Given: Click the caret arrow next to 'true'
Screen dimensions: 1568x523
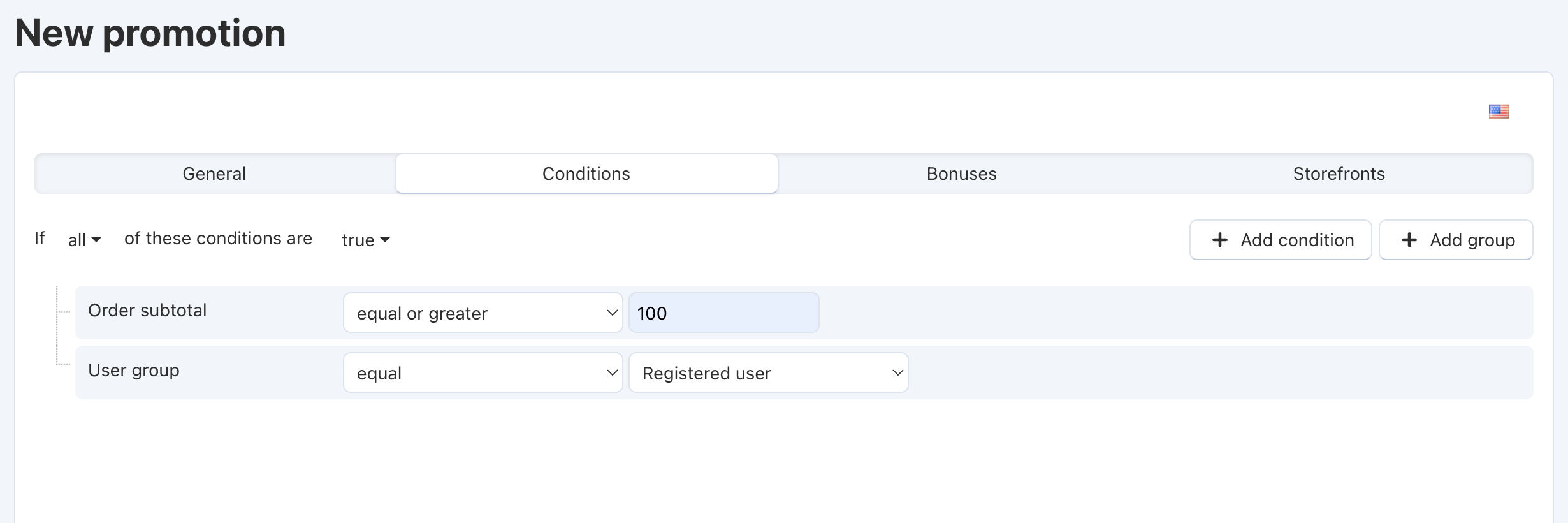Looking at the screenshot, I should click(385, 240).
